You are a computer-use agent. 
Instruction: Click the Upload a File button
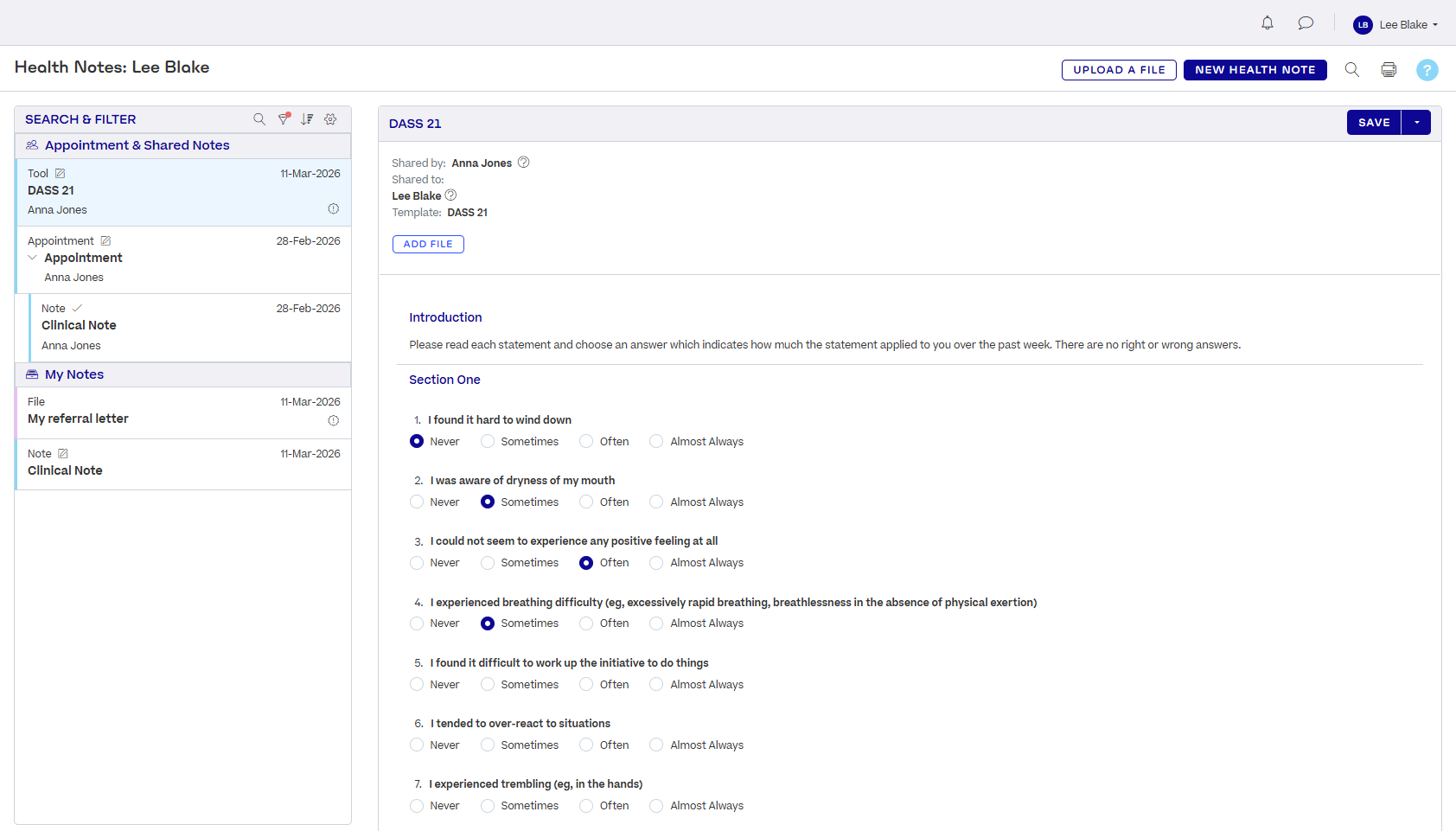1119,70
